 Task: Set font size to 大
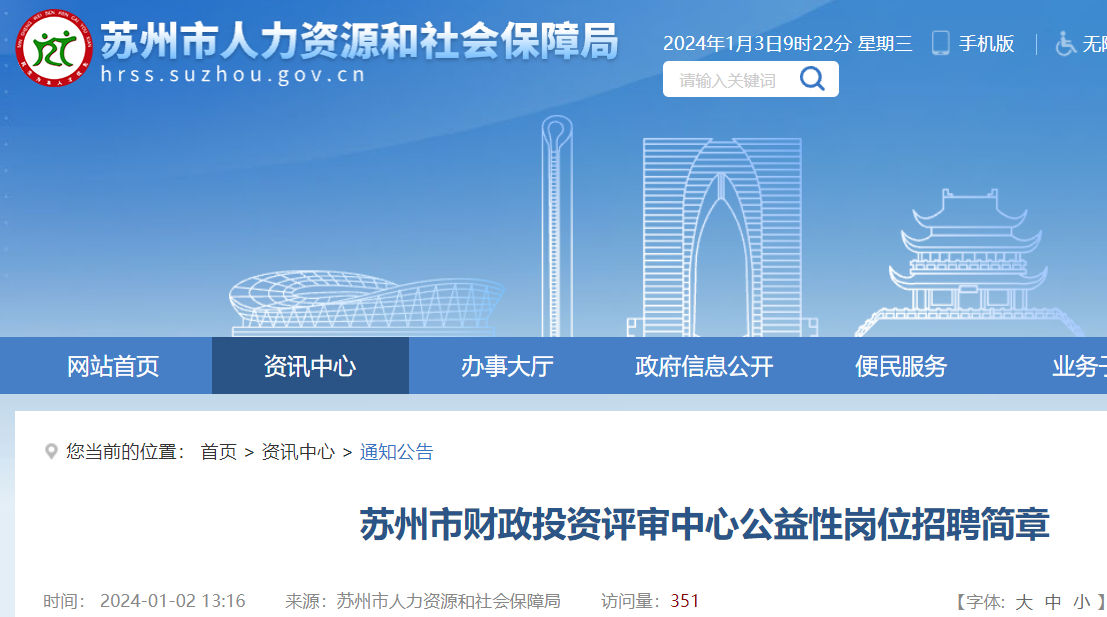pos(1024,602)
